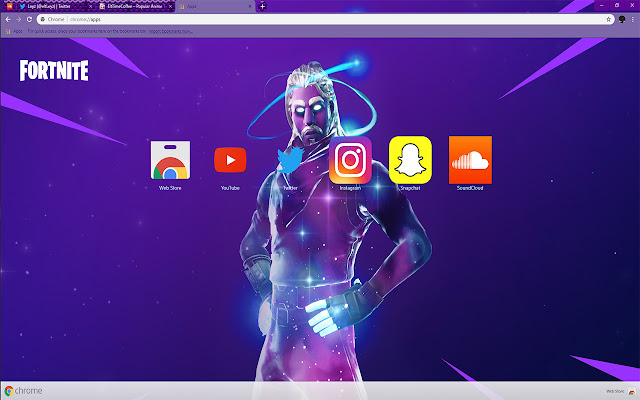Minimize the Chrome window
Image resolution: width=640 pixels, height=400 pixels.
(602, 5)
